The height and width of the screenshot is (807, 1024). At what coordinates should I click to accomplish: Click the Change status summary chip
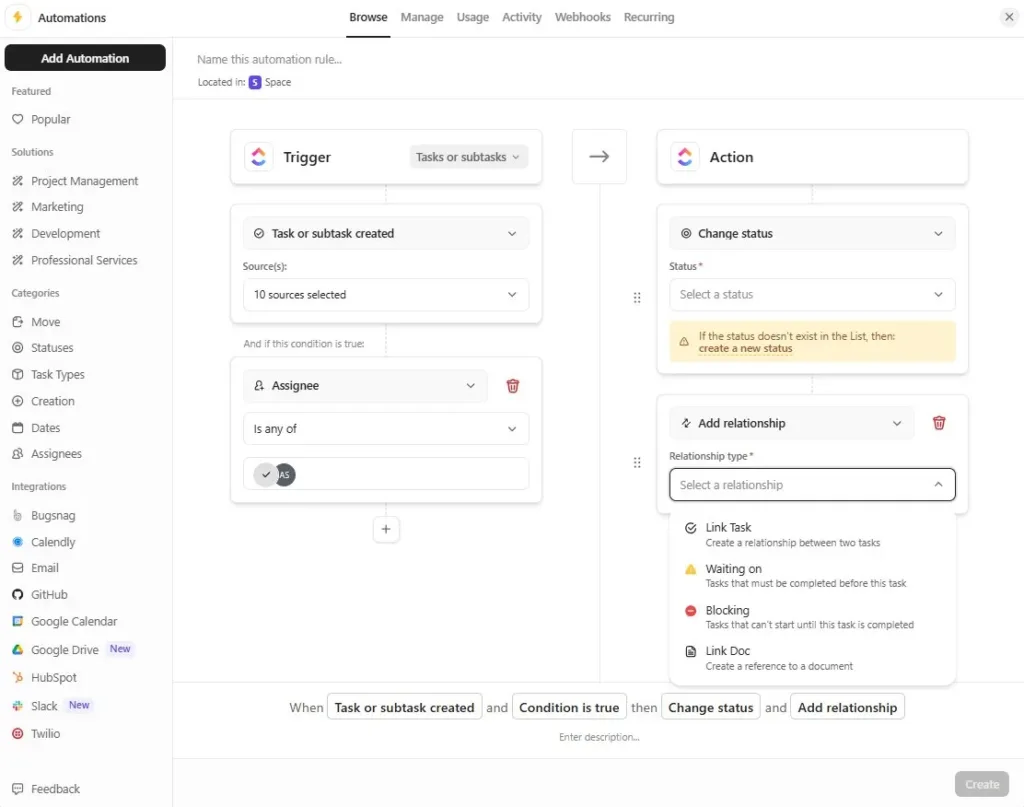711,708
